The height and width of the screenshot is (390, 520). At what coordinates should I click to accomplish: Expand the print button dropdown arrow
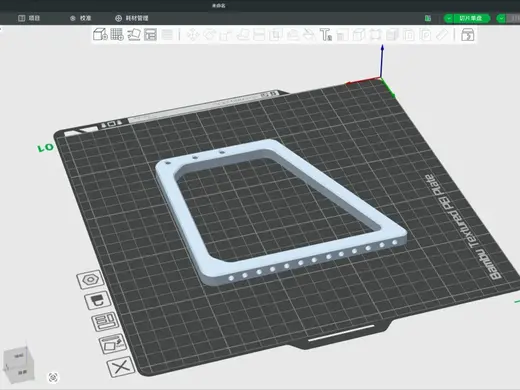[501, 18]
